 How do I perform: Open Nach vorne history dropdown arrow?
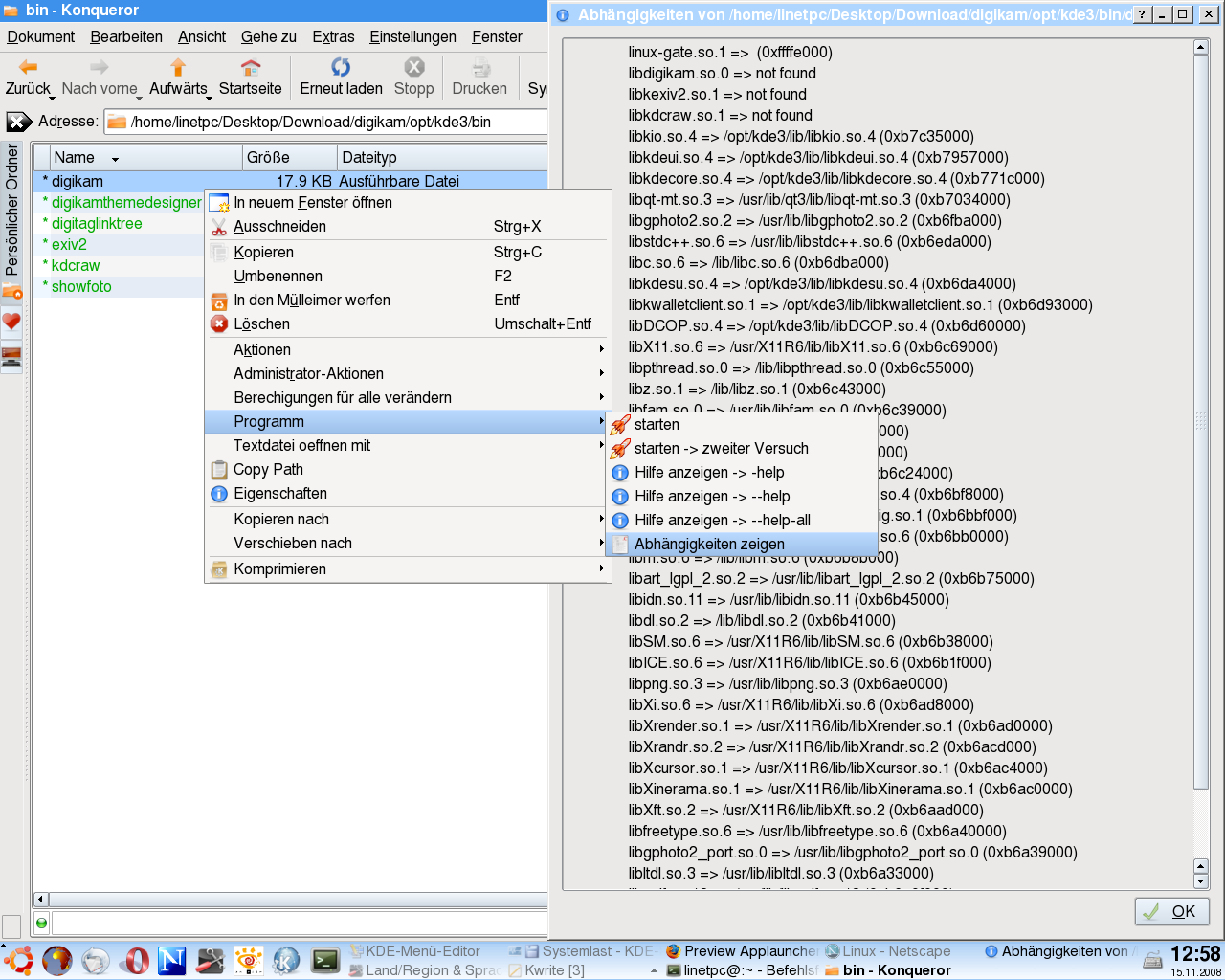tap(140, 98)
